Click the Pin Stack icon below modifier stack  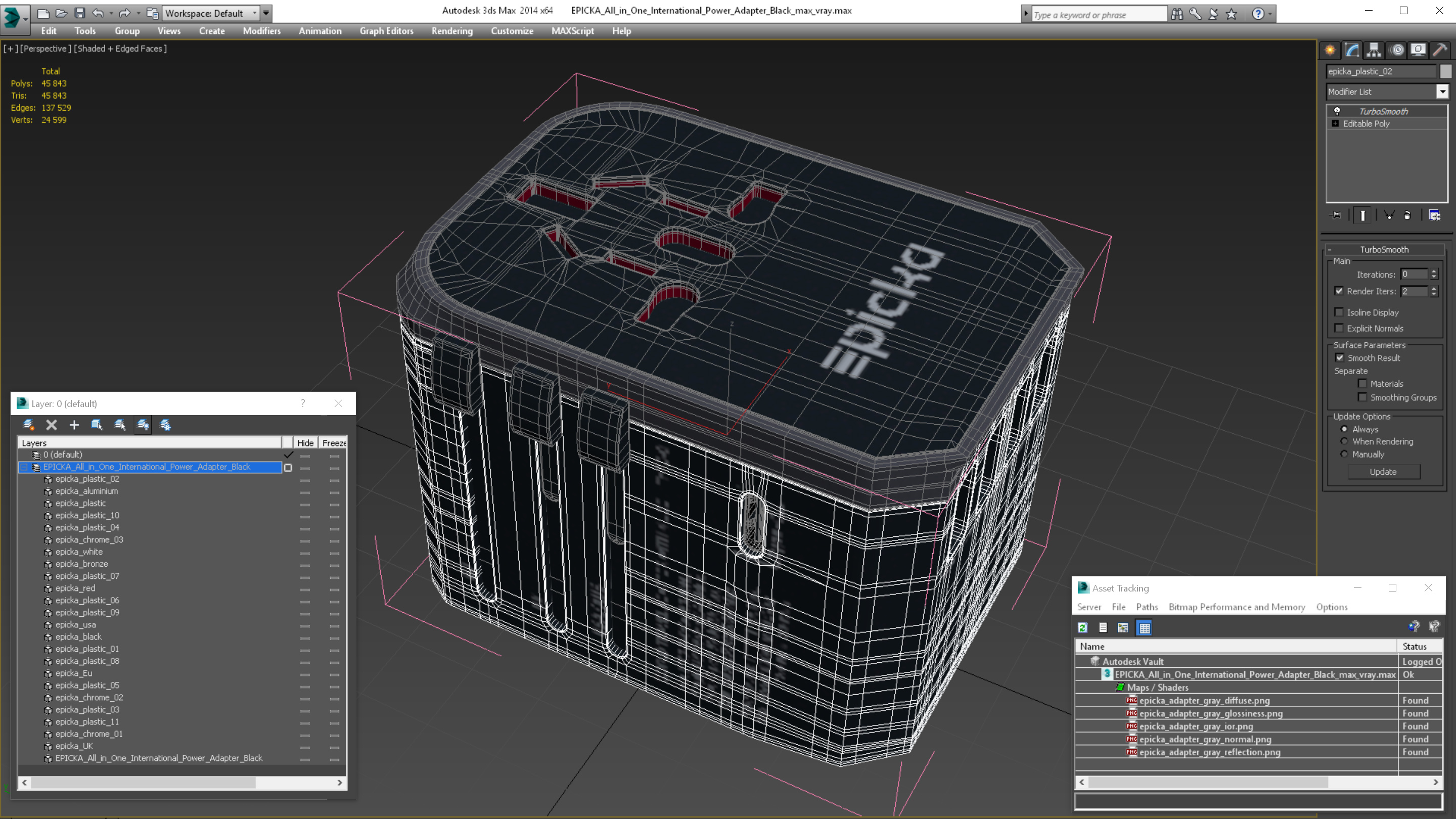[1336, 215]
